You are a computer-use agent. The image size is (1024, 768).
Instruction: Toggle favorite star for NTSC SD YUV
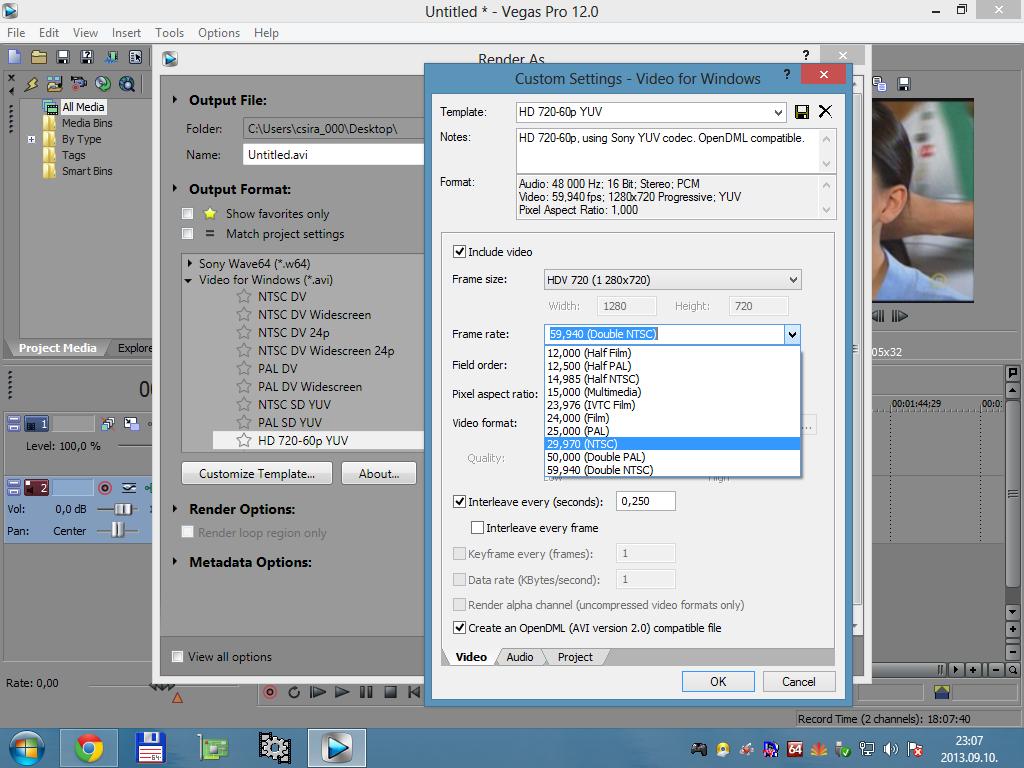pos(244,404)
